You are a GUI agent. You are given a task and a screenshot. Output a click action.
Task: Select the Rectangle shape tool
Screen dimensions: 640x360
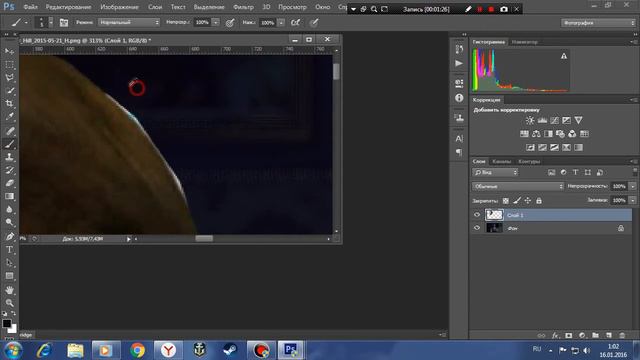[x=9, y=276]
